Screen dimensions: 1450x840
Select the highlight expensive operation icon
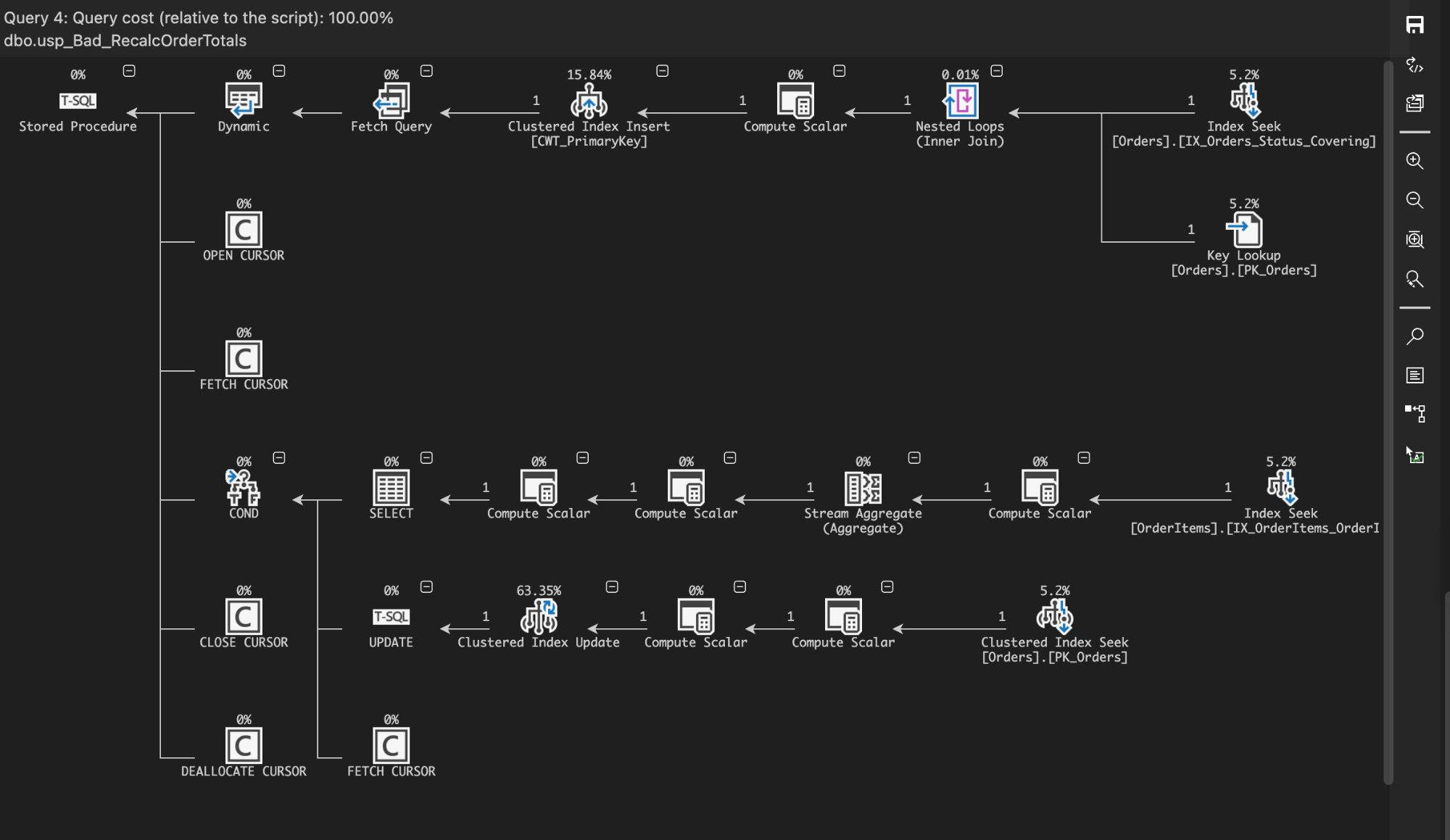(x=1415, y=457)
